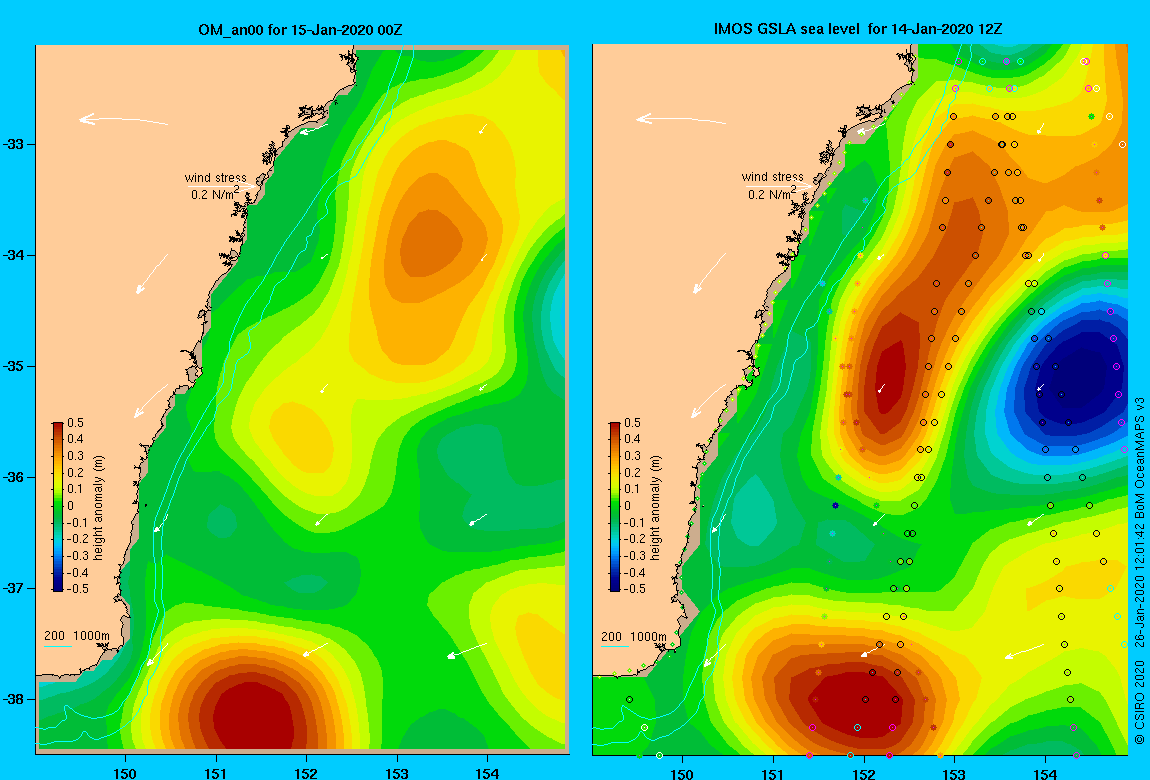The width and height of the screenshot is (1150, 780).
Task: Click the '0.2 N/m' scale text on left map
Action: [216, 194]
